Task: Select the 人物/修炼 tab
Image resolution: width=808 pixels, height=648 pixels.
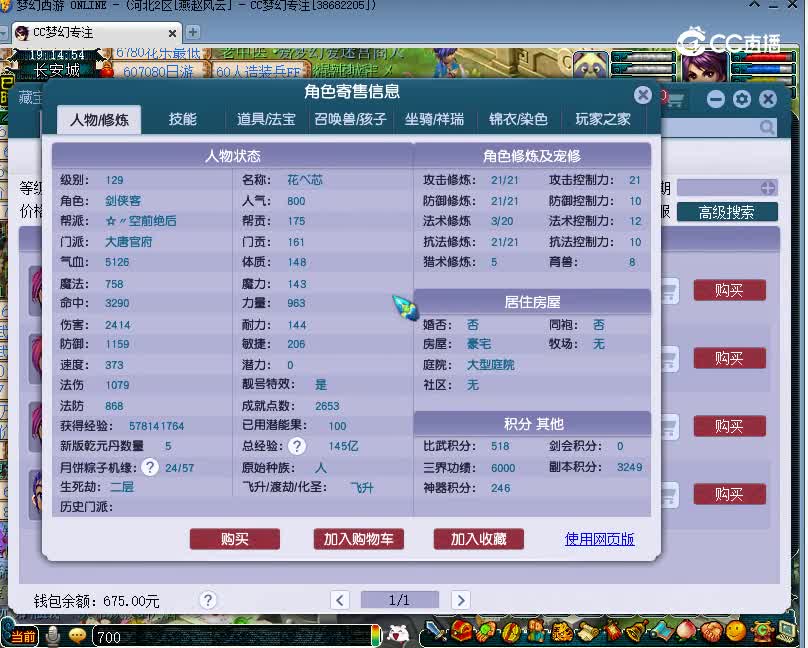Action: [99, 120]
